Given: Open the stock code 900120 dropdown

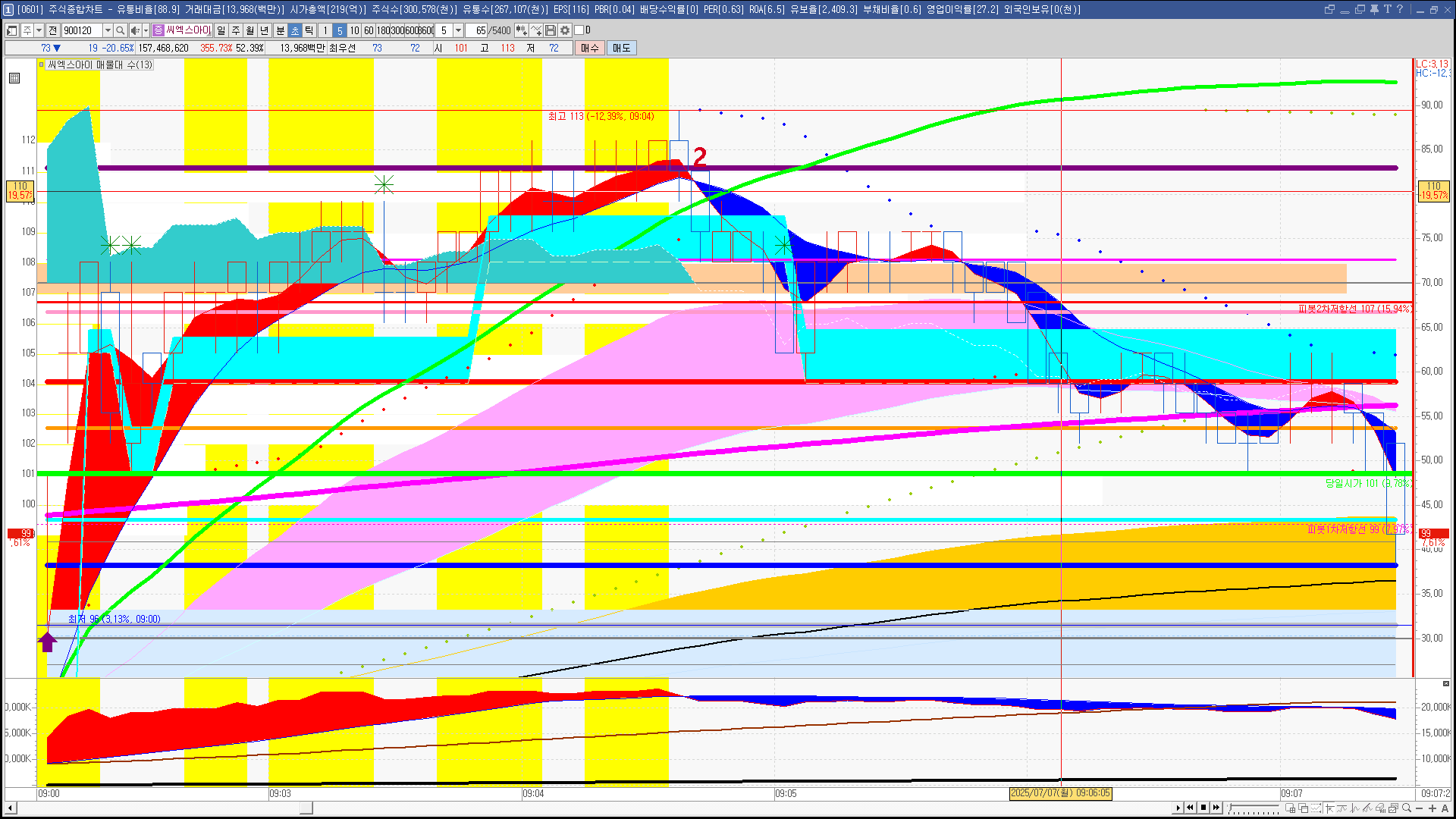Looking at the screenshot, I should [108, 30].
